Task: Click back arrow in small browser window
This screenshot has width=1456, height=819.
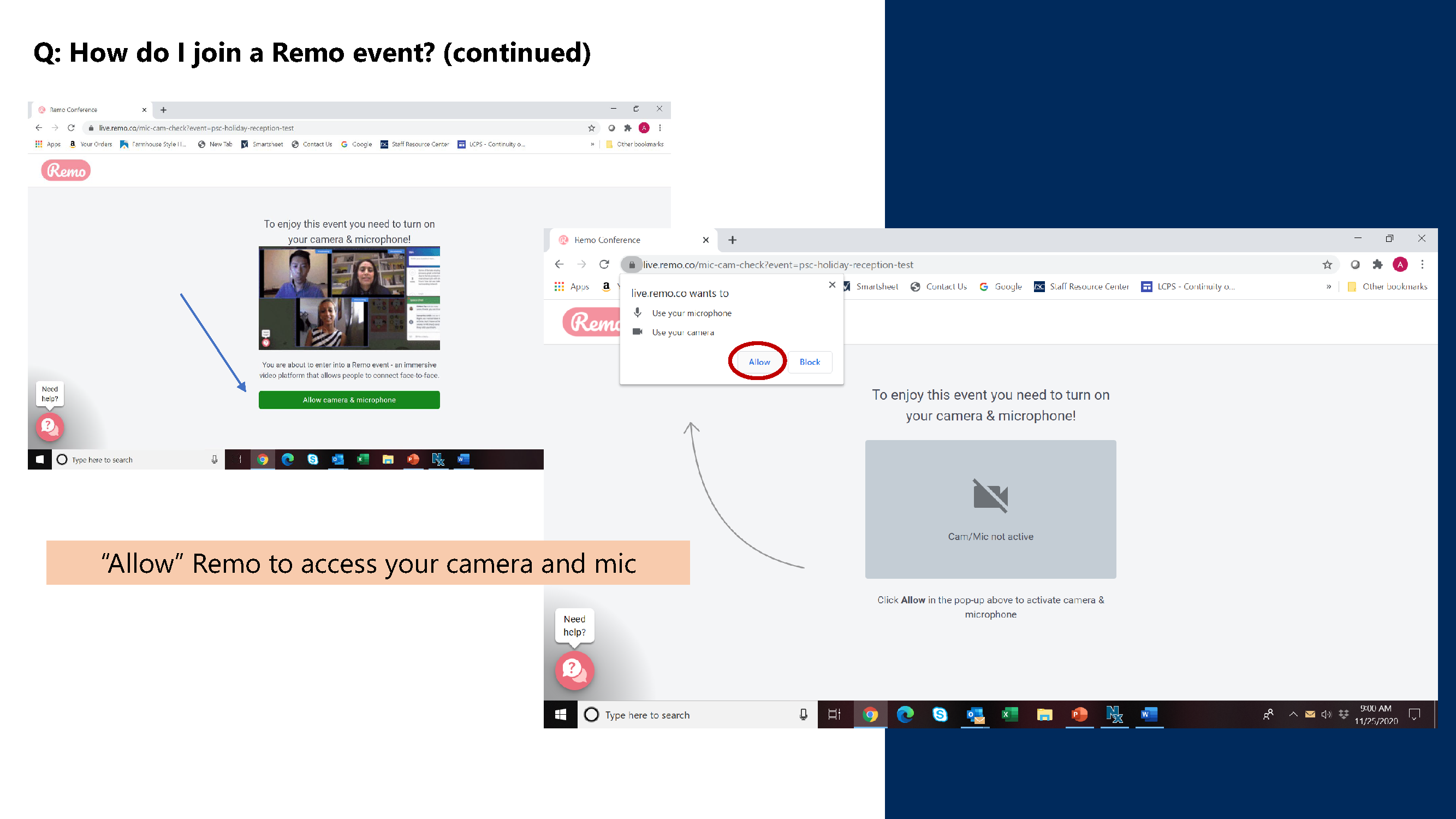Action: pyautogui.click(x=38, y=128)
